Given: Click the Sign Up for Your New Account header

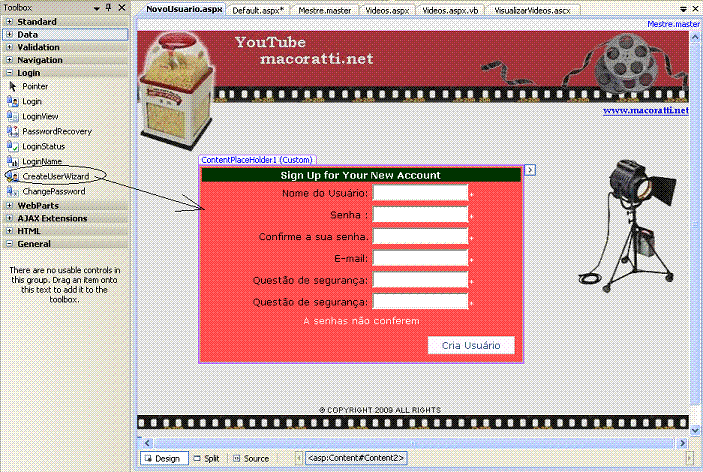Looking at the screenshot, I should click(x=360, y=175).
